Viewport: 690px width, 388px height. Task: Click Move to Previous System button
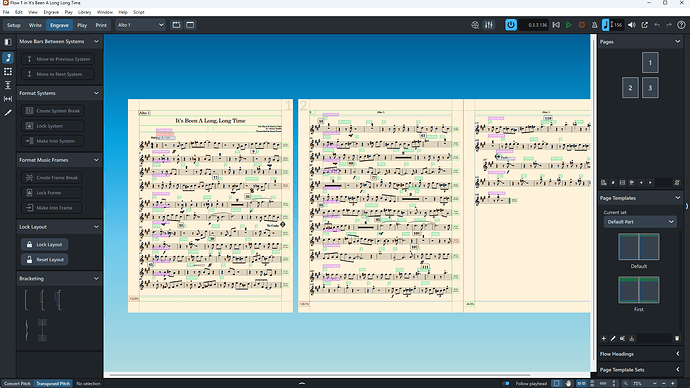coord(58,59)
